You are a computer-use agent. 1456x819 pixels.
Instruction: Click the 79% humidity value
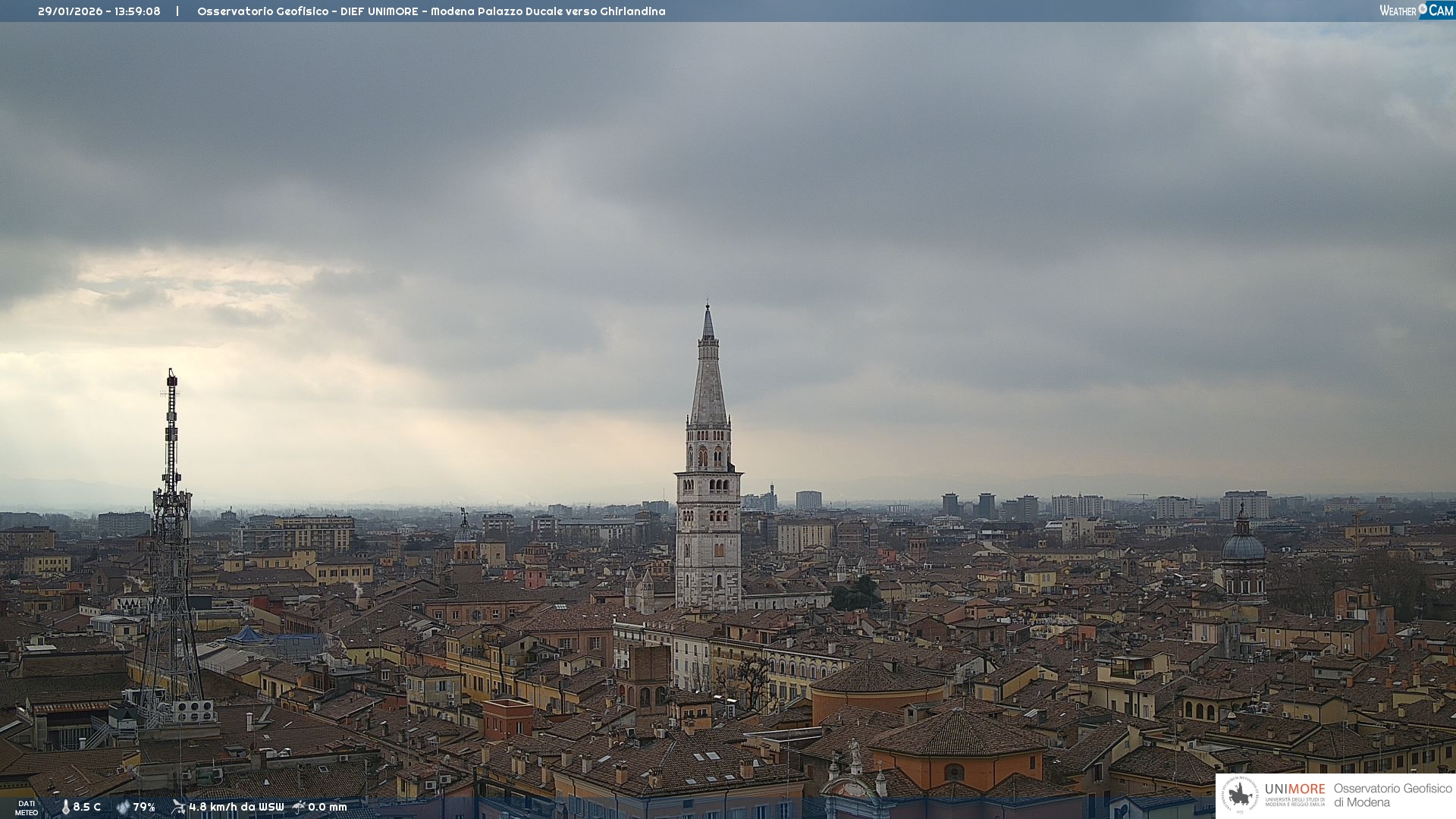pyautogui.click(x=144, y=807)
